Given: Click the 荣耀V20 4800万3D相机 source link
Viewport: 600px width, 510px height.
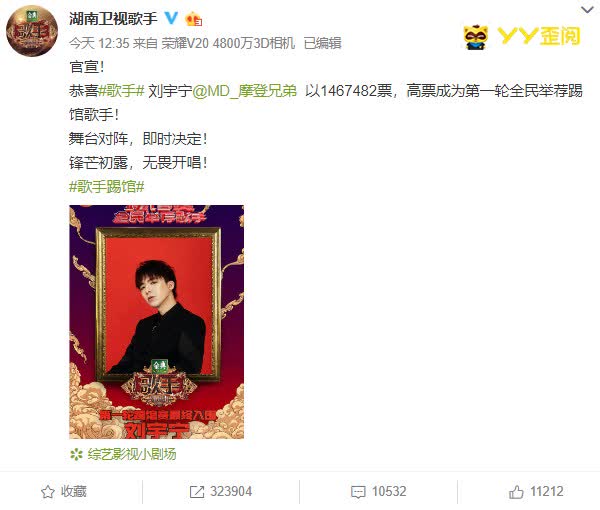Looking at the screenshot, I should pyautogui.click(x=228, y=43).
